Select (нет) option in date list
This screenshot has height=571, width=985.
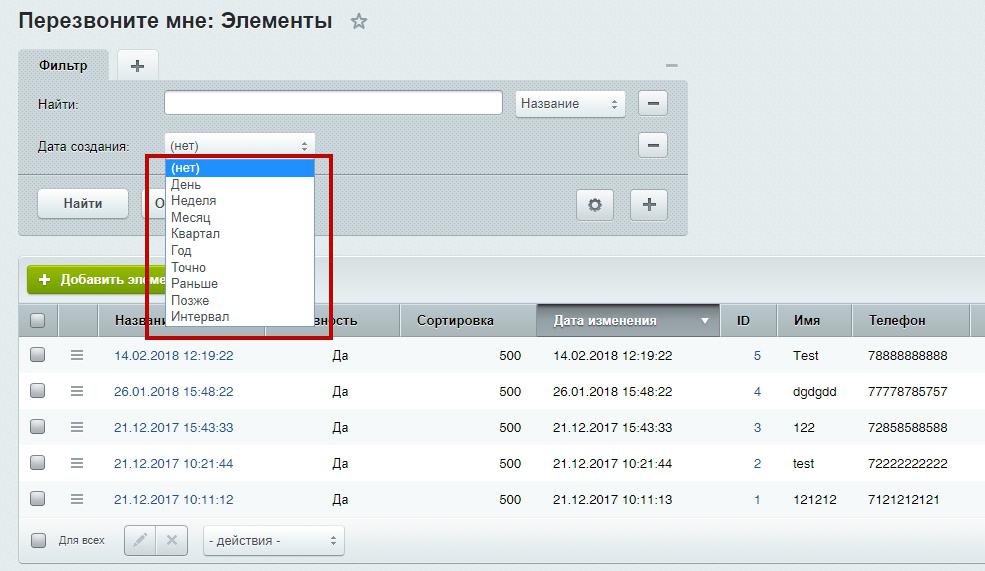pos(239,168)
